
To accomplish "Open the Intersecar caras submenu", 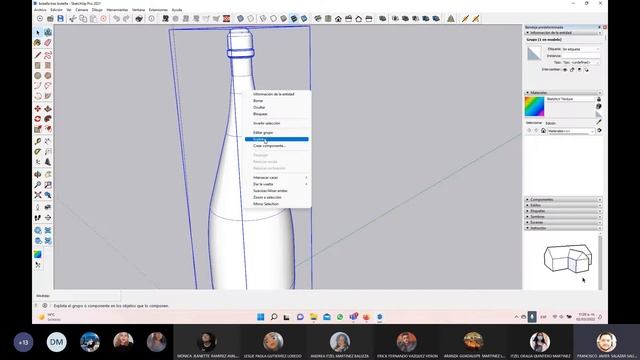I will coord(277,178).
